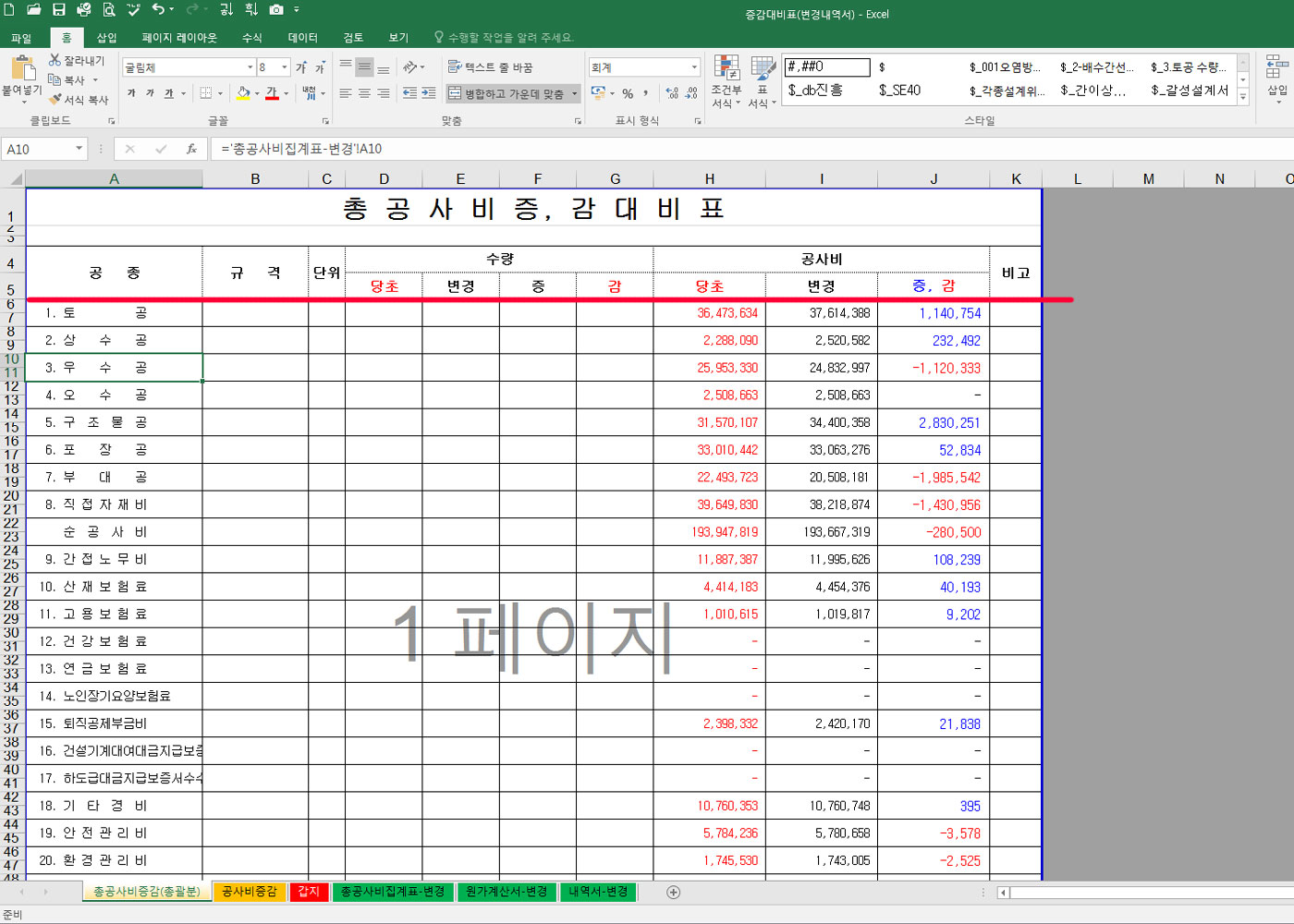Image resolution: width=1294 pixels, height=924 pixels.
Task: Align text to the right
Action: [383, 93]
